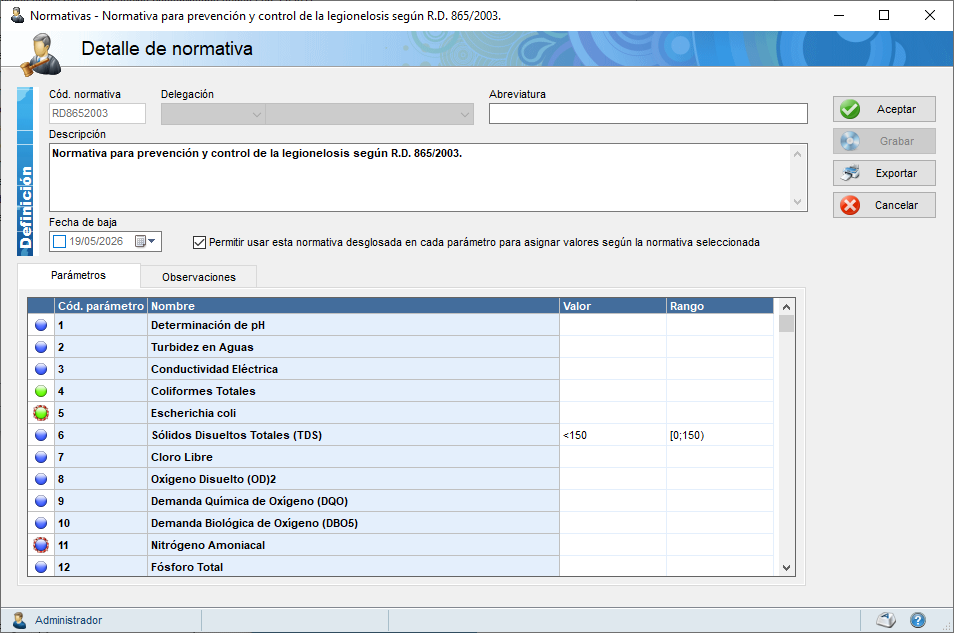Click the Descripción scroll down arrow
954x633 pixels.
pos(798,202)
